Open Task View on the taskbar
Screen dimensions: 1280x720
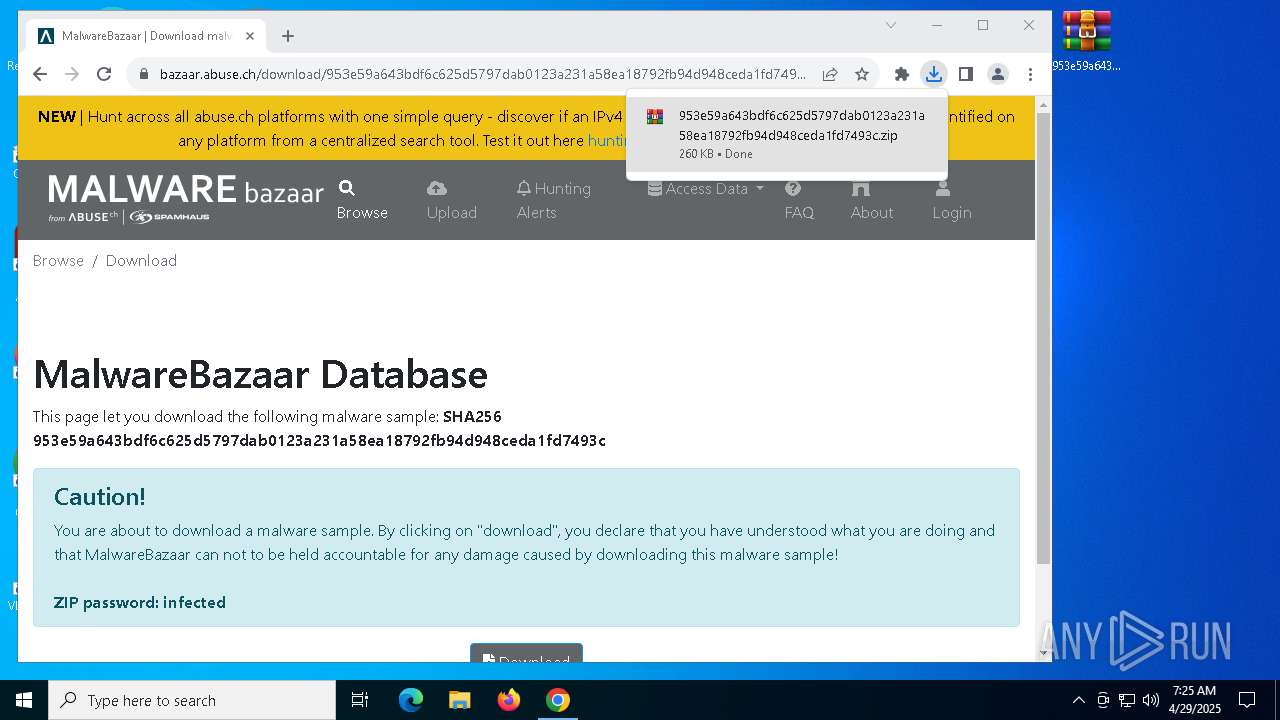tap(360, 700)
